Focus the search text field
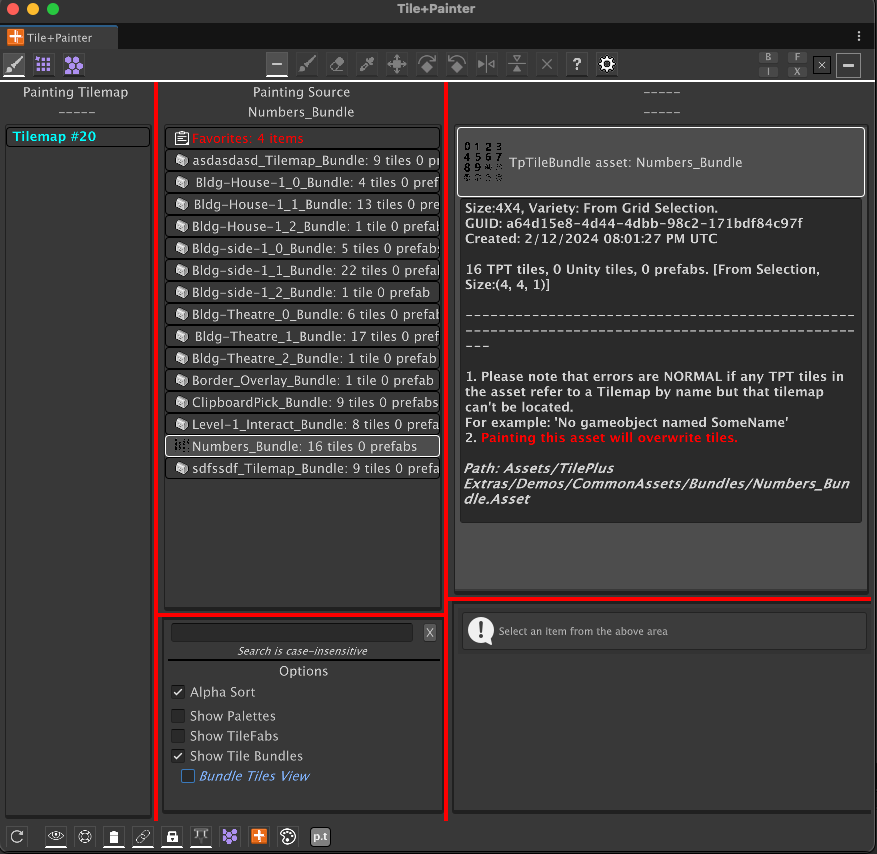The width and height of the screenshot is (877, 854). tap(291, 633)
